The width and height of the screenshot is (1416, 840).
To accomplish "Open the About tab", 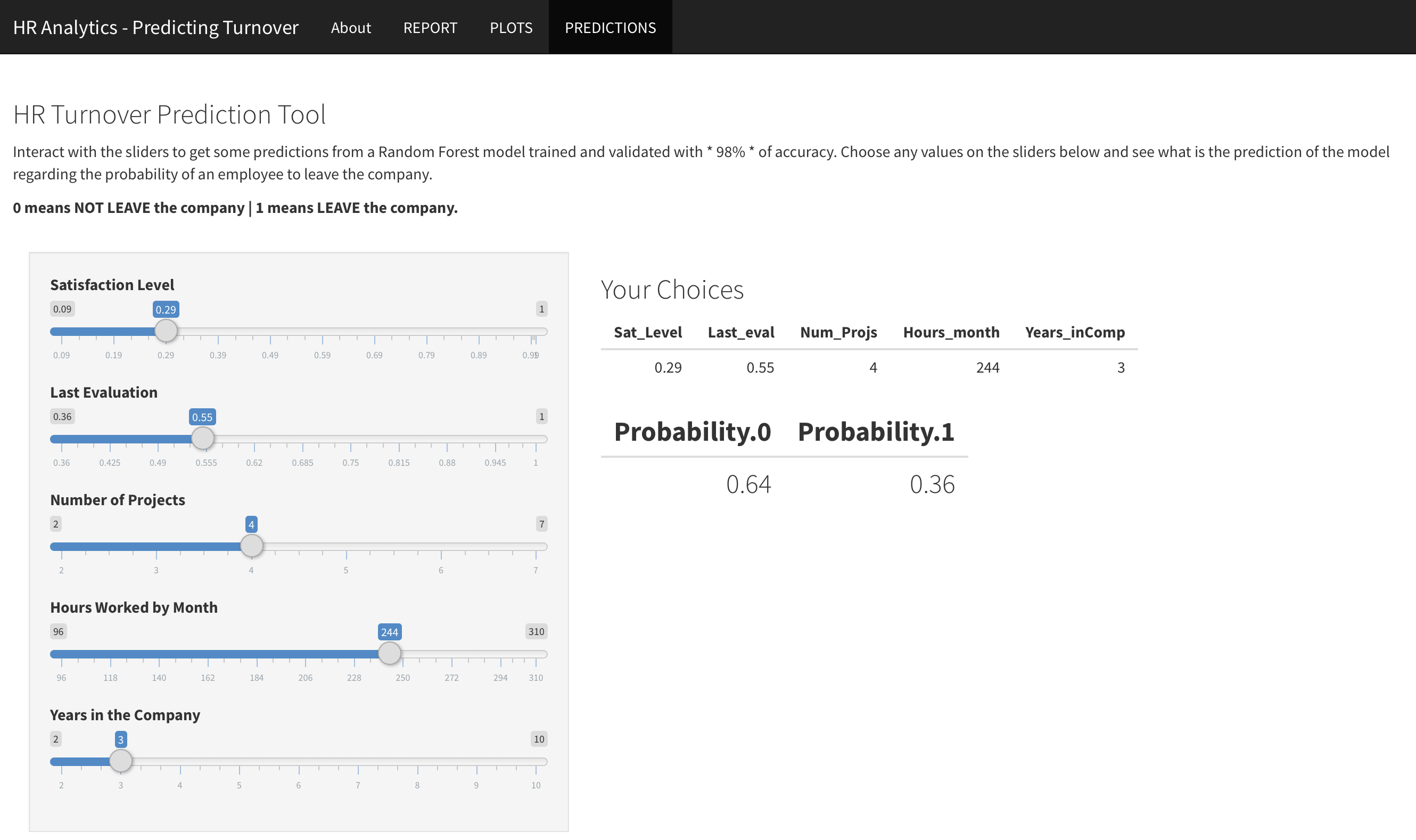I will tap(351, 27).
